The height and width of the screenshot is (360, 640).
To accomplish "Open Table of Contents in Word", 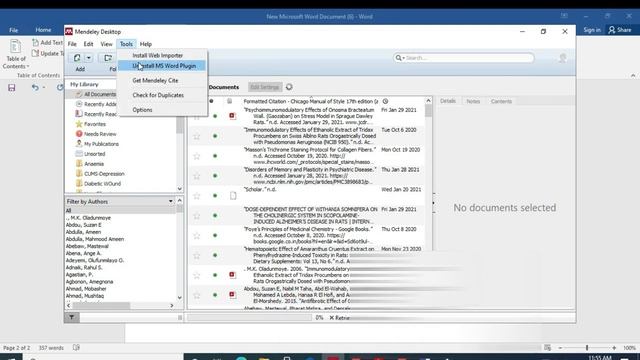I will click(x=16, y=54).
